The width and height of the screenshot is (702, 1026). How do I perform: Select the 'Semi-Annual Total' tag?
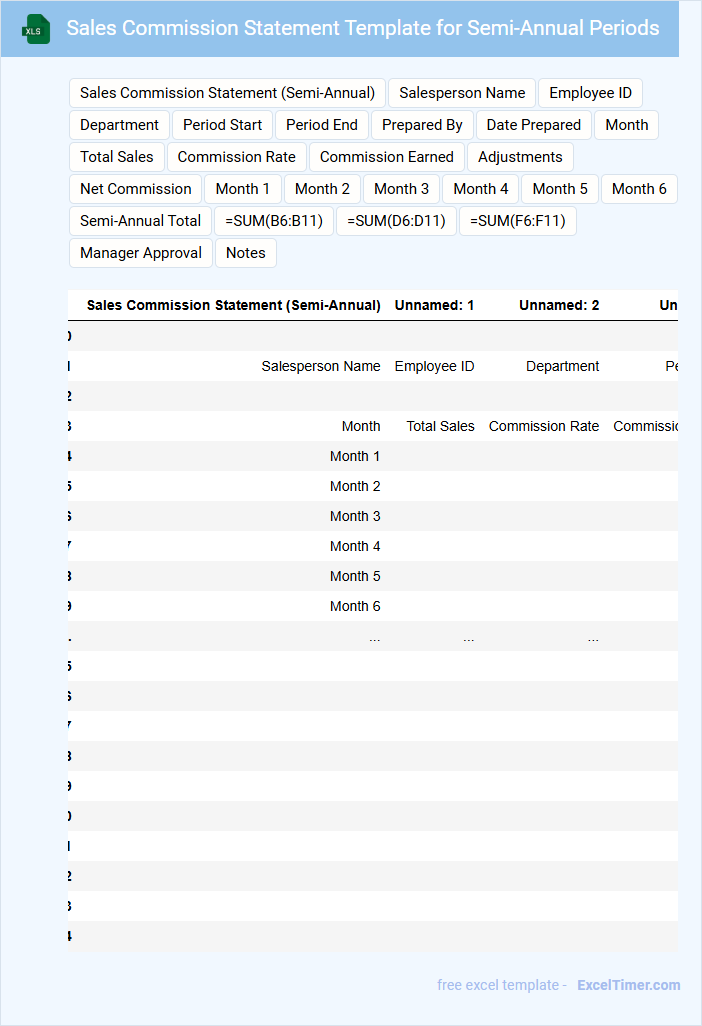click(x=140, y=221)
